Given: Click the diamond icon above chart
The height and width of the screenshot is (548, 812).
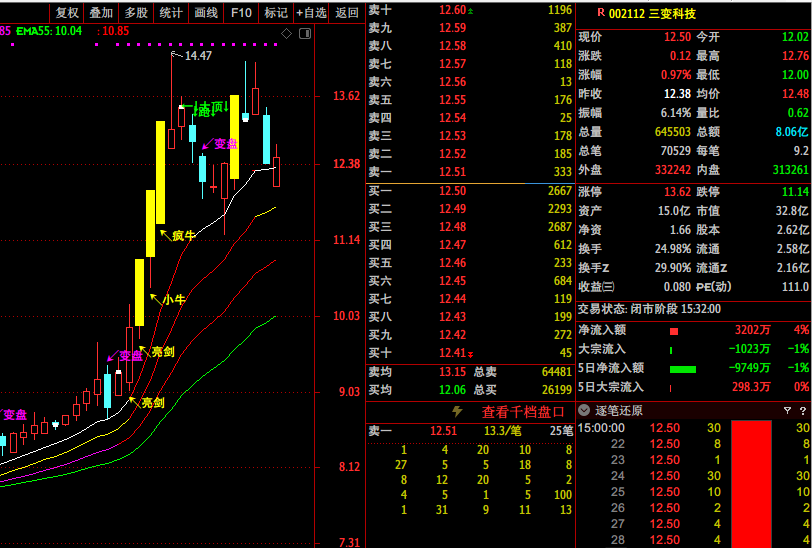Looking at the screenshot, I should (x=286, y=34).
